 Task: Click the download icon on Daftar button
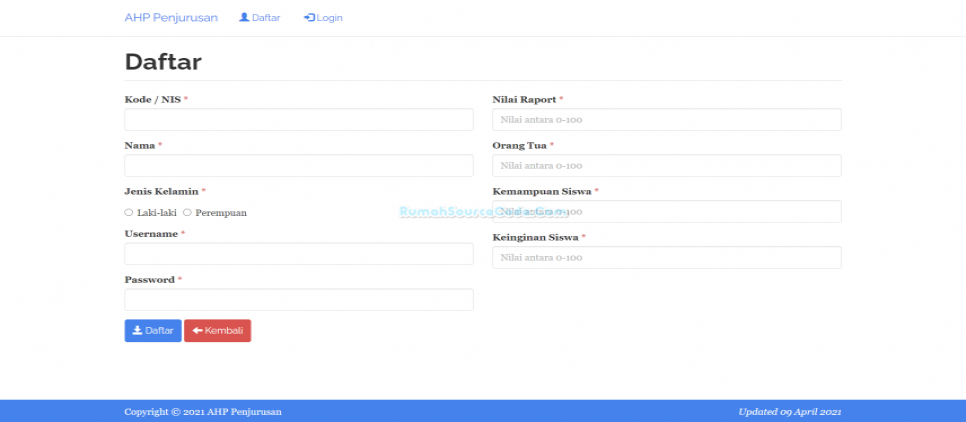point(138,331)
